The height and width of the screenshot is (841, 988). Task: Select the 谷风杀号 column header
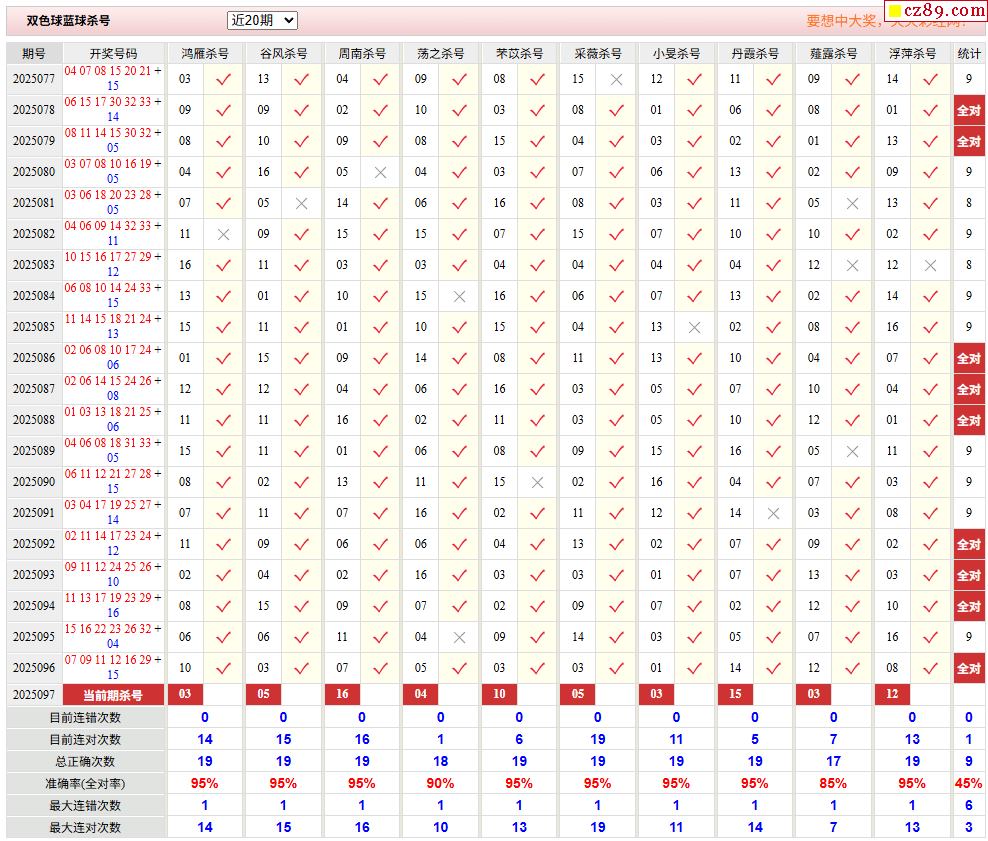(284, 54)
